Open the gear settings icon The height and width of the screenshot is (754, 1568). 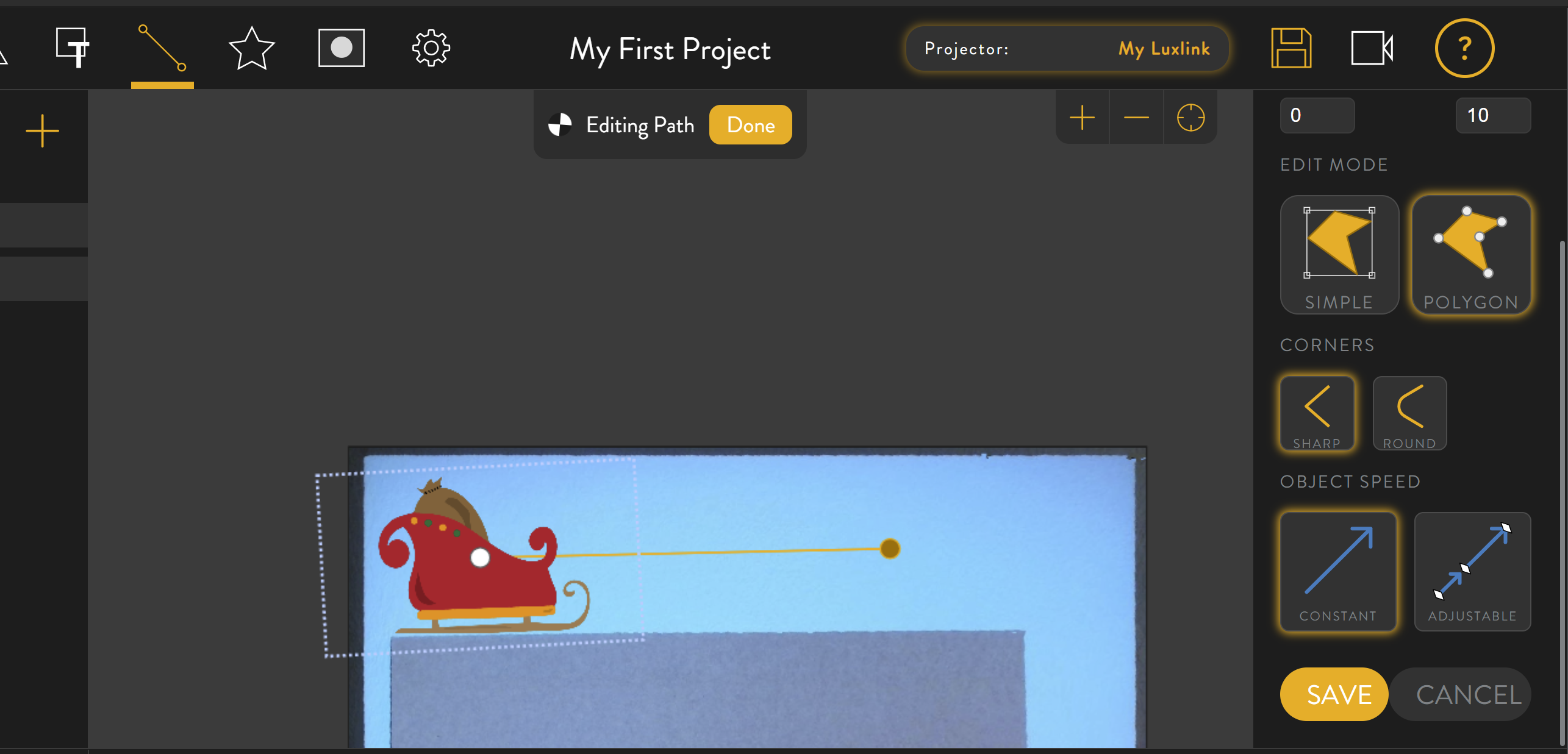click(431, 48)
